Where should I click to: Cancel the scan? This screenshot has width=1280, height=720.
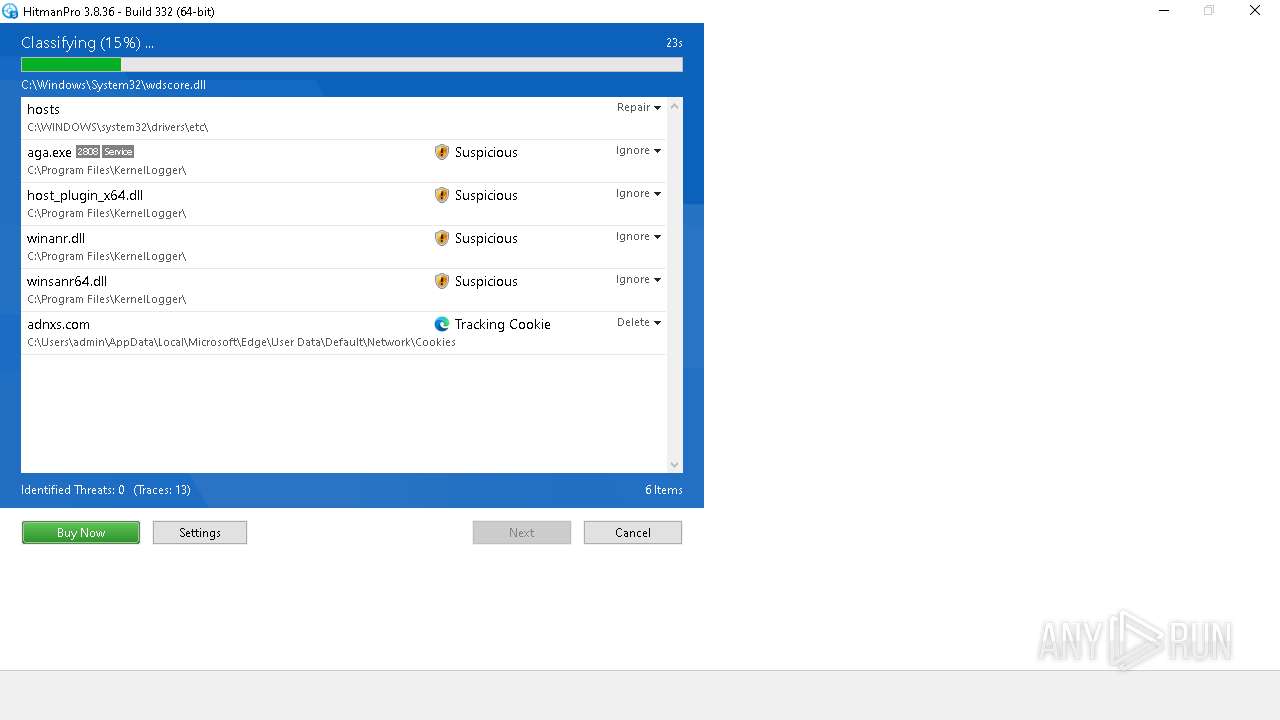(x=633, y=533)
